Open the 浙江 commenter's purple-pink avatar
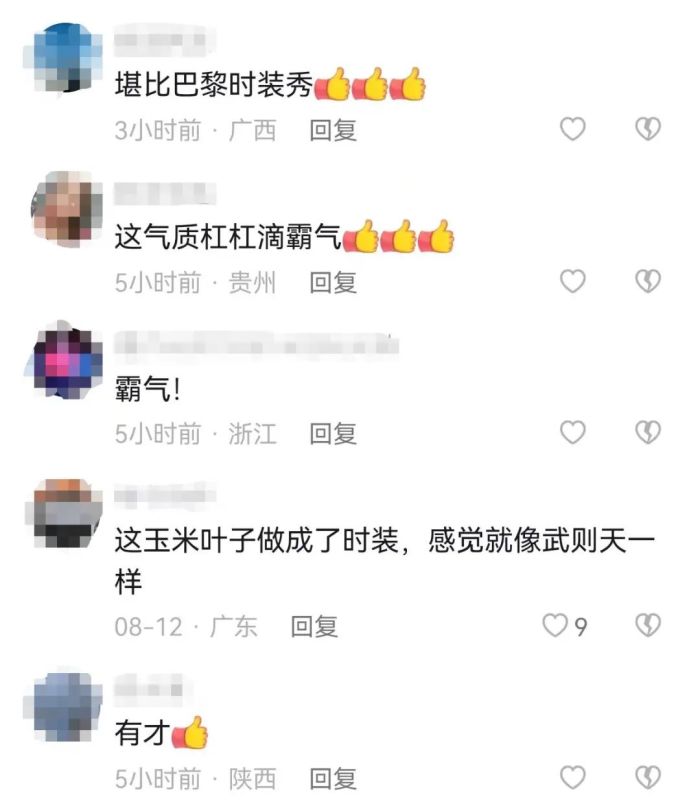This screenshot has height=806, width=700. (x=64, y=359)
